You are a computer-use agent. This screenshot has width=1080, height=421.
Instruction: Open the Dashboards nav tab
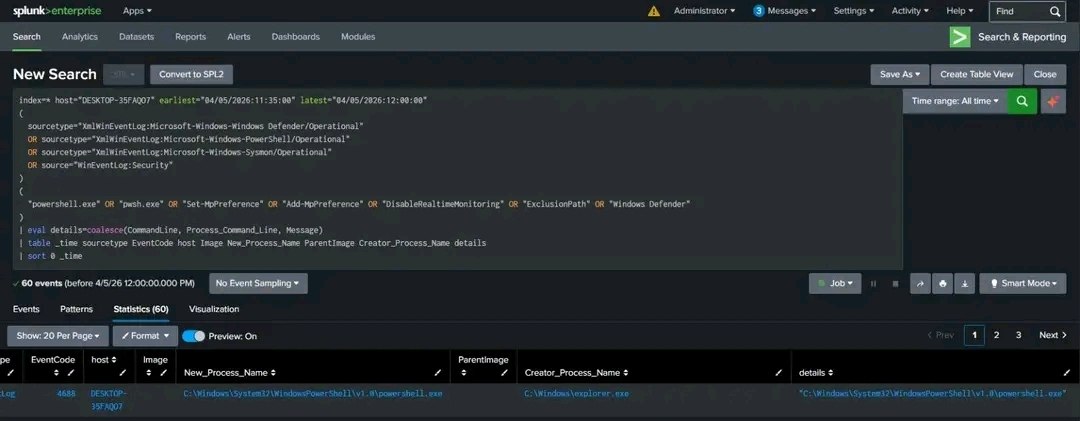(x=295, y=37)
